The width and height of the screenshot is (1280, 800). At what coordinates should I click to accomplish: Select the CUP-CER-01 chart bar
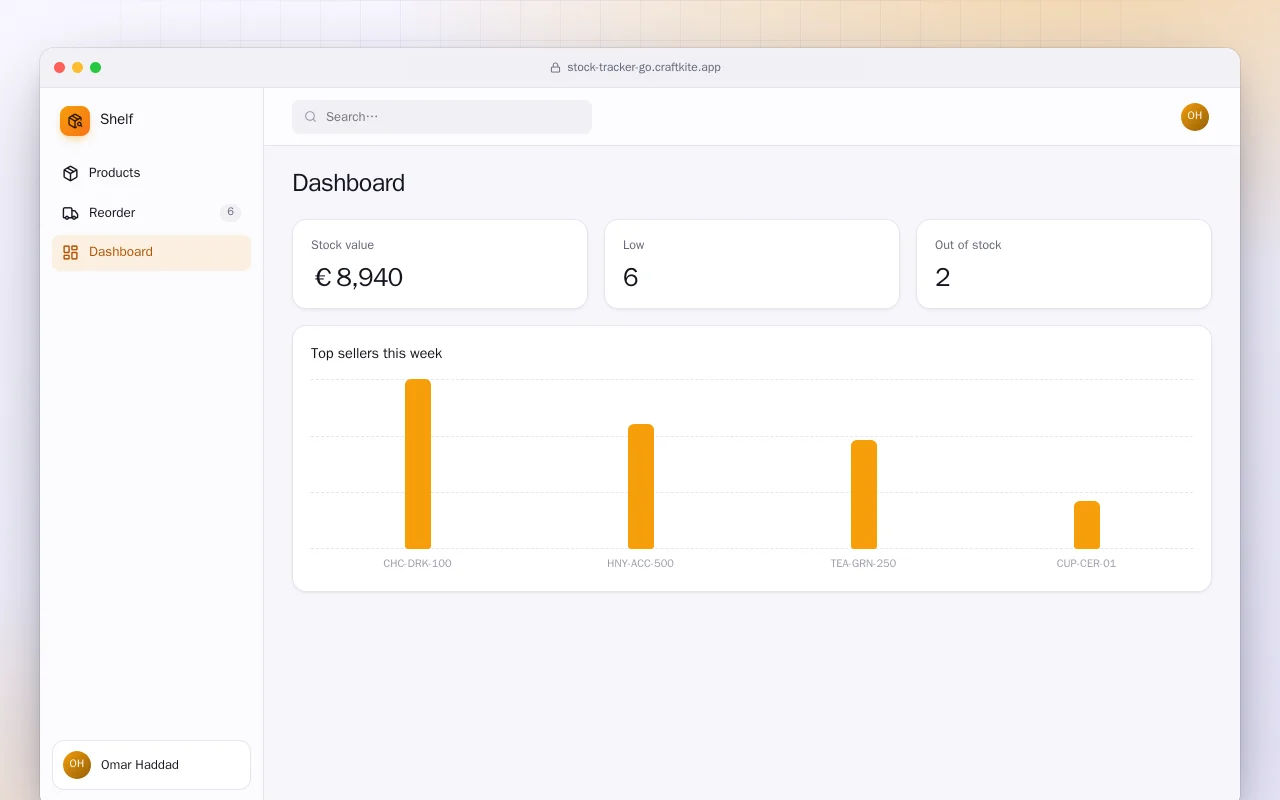click(1087, 525)
